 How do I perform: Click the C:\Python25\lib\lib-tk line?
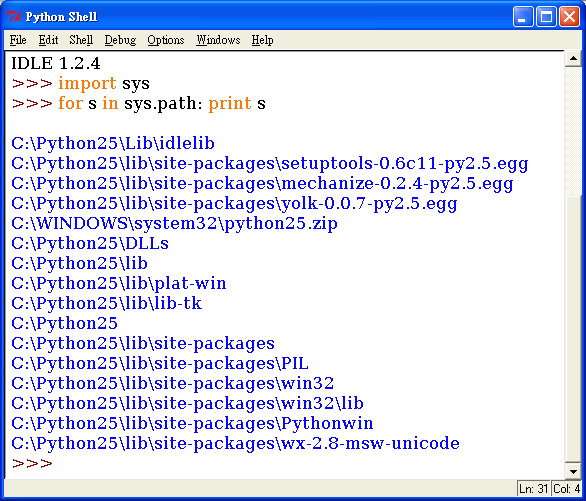click(107, 303)
